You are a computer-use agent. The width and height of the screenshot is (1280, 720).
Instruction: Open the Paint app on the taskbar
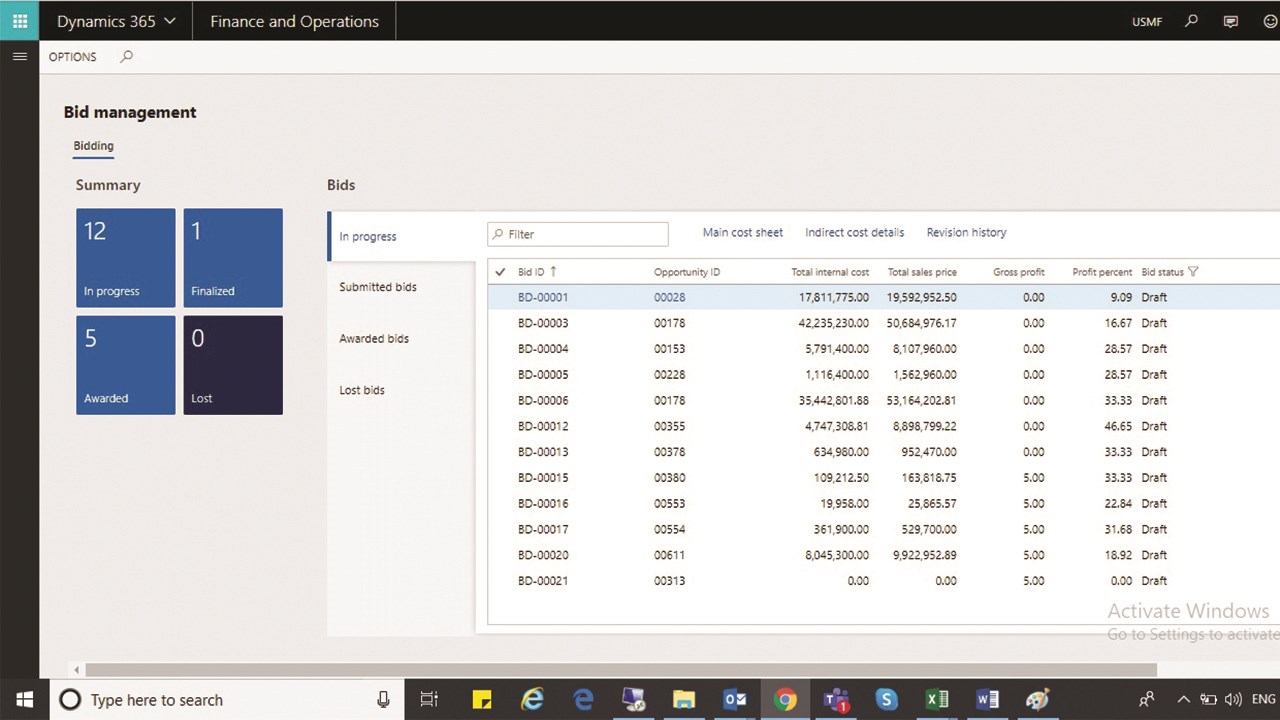[x=1037, y=700]
